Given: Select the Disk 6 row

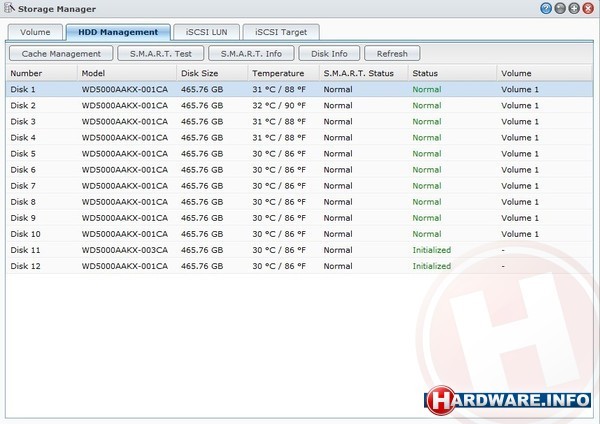Looking at the screenshot, I should click(300, 170).
